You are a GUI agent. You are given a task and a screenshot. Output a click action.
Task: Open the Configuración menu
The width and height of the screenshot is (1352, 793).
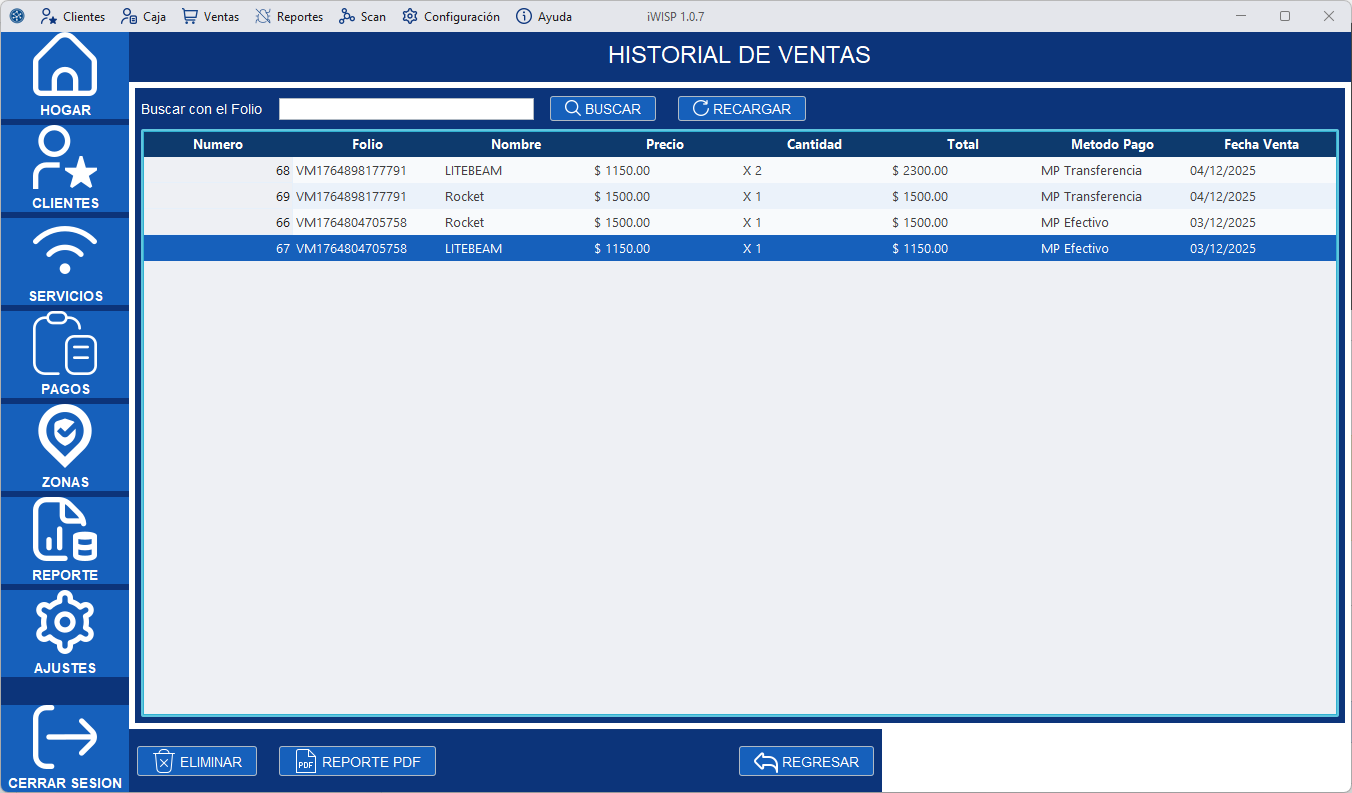[450, 16]
